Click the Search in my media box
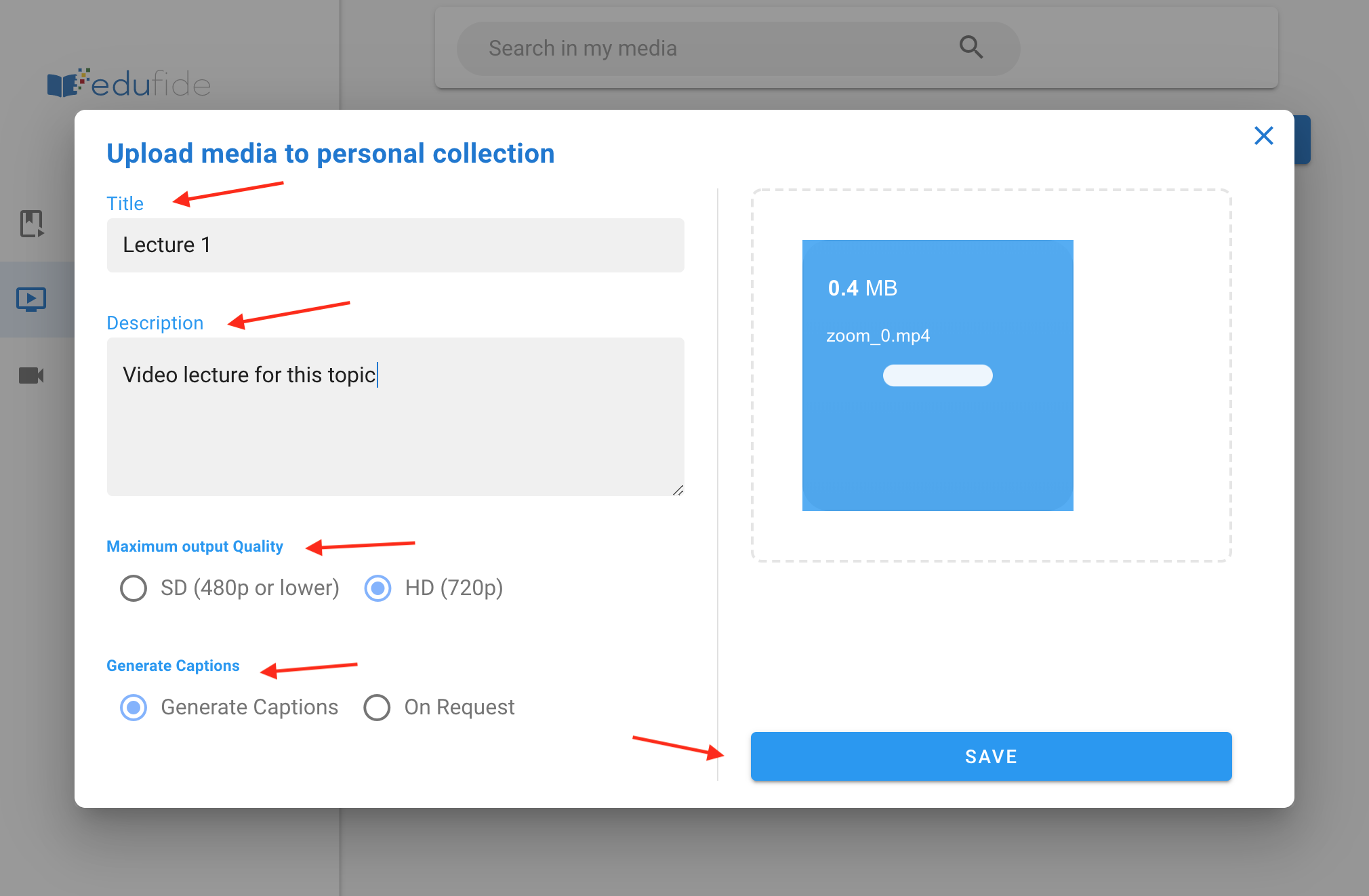The image size is (1369, 896). coord(738,48)
